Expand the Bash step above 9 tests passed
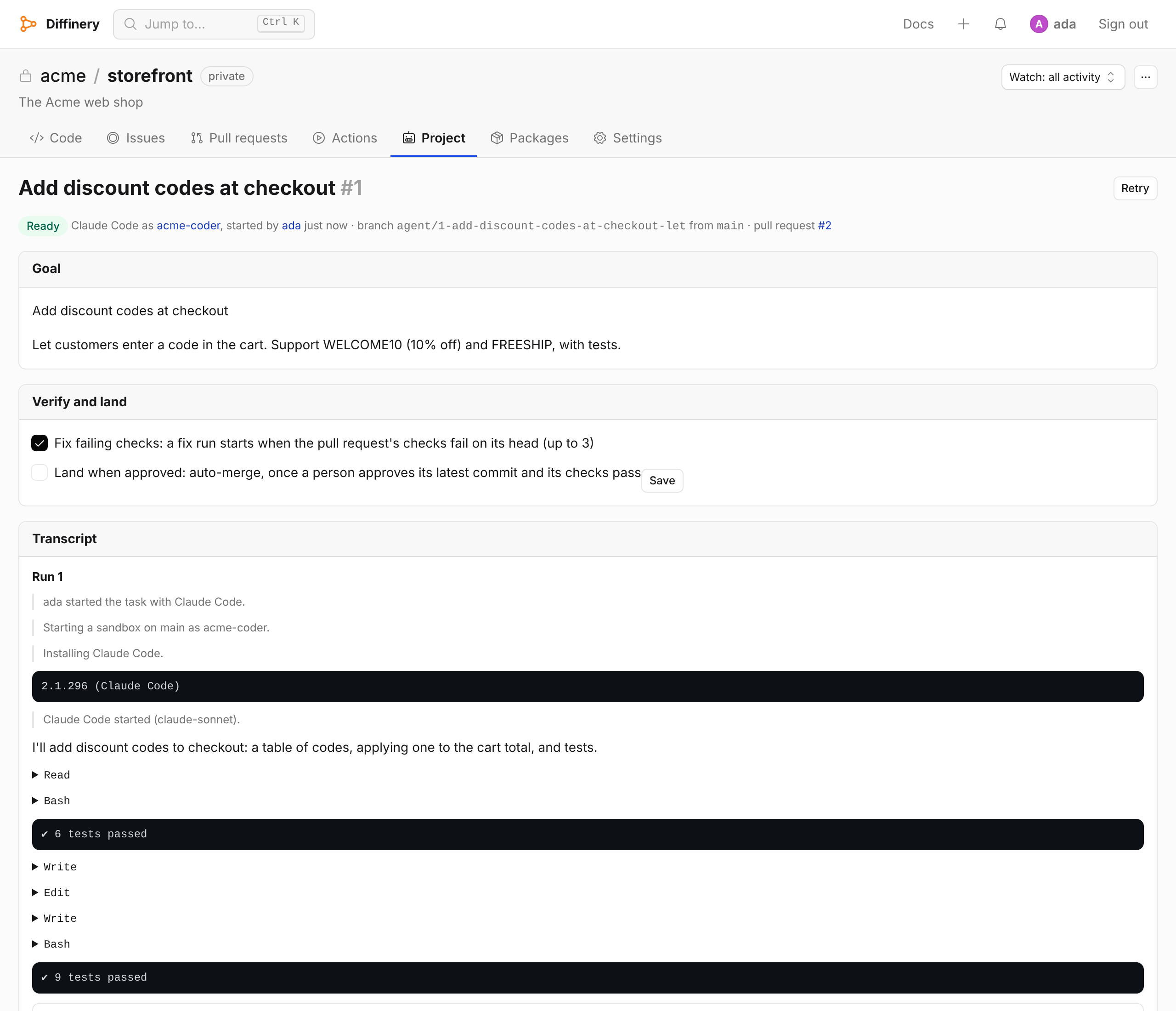 click(51, 944)
